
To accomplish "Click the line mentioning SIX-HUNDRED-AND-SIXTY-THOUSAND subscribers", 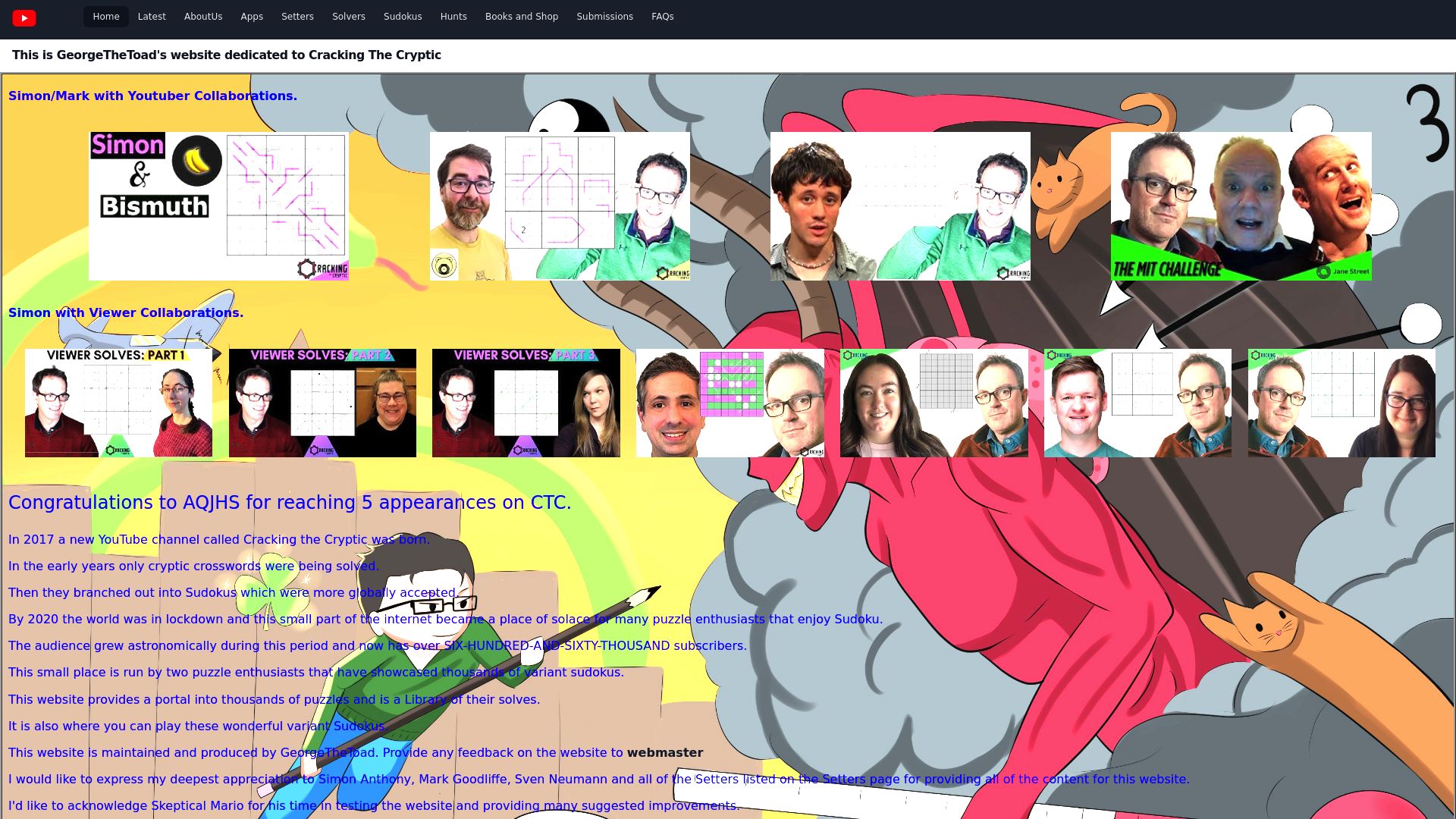I will [x=378, y=645].
